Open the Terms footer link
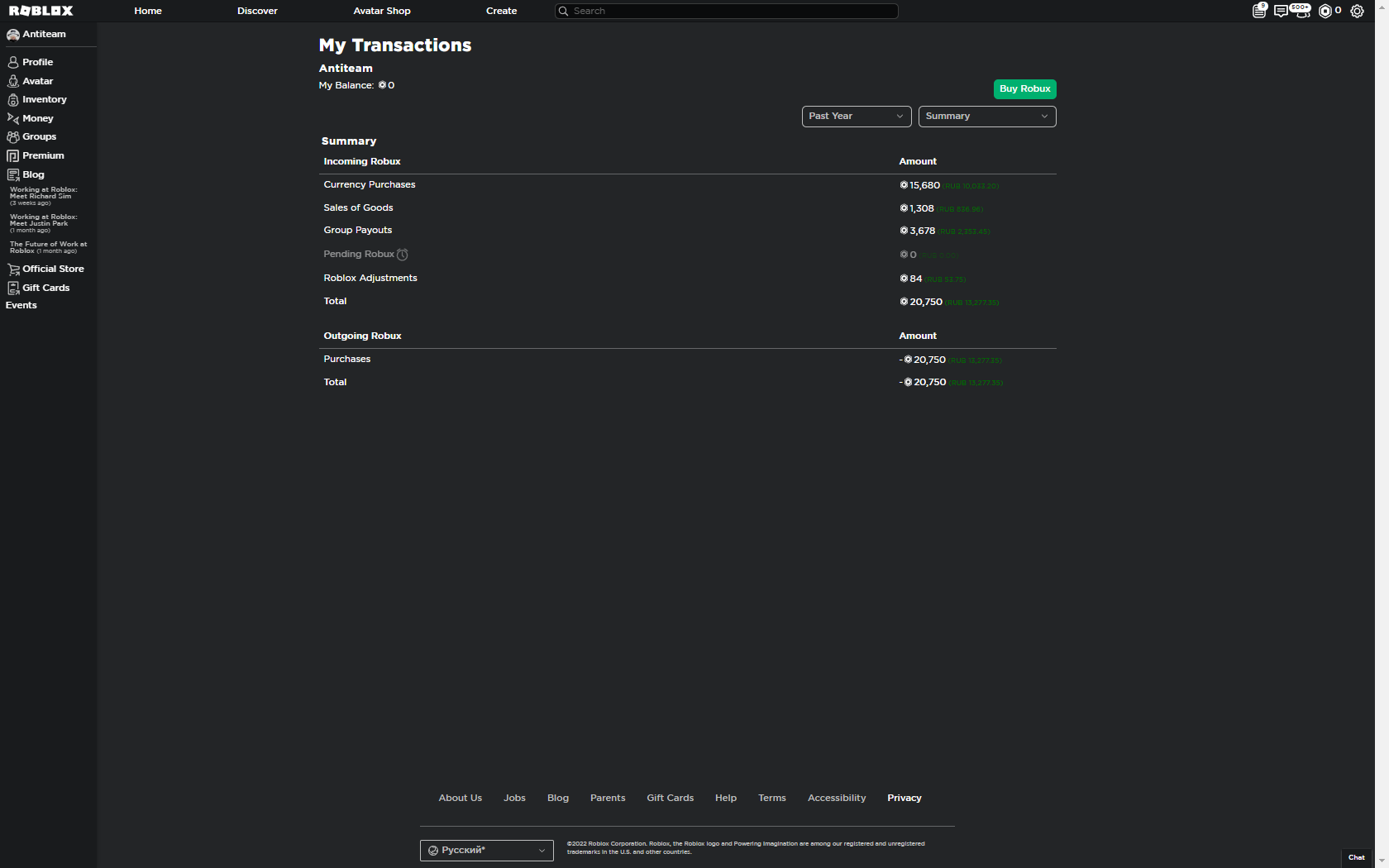Viewport: 1389px width, 868px height. (772, 798)
